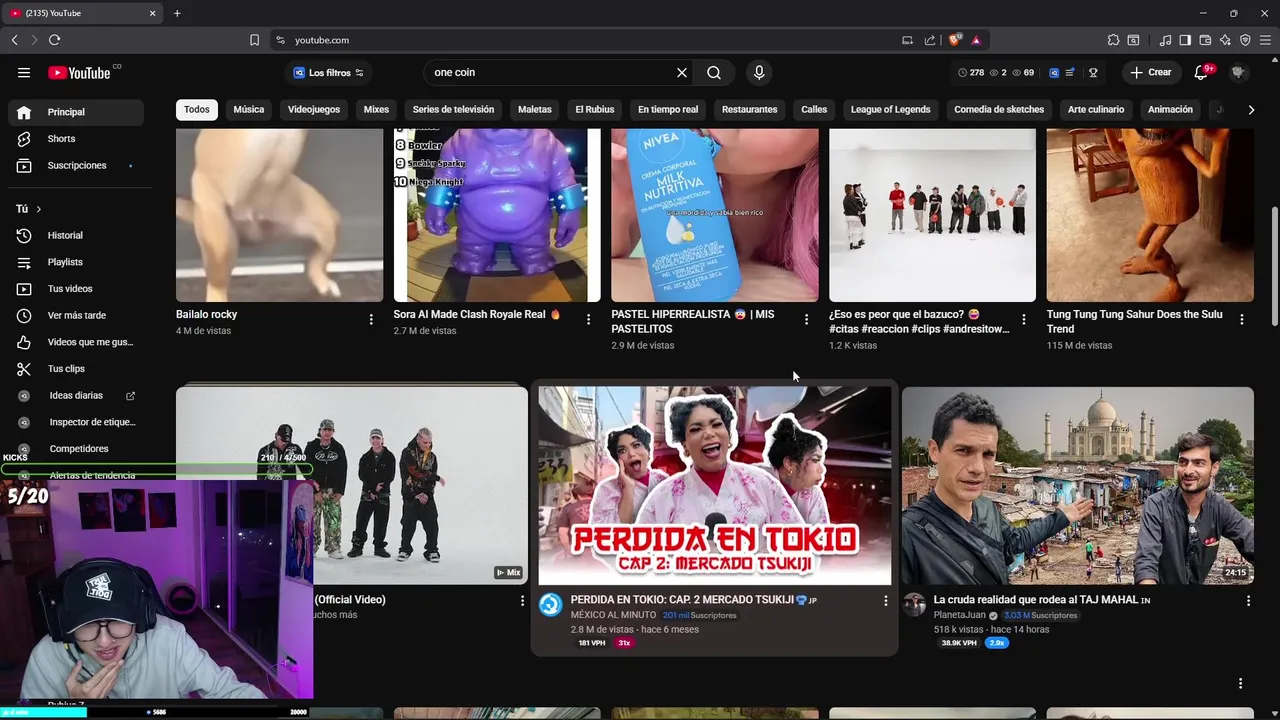Click the Crear button
This screenshot has width=1280, height=720.
point(1151,72)
